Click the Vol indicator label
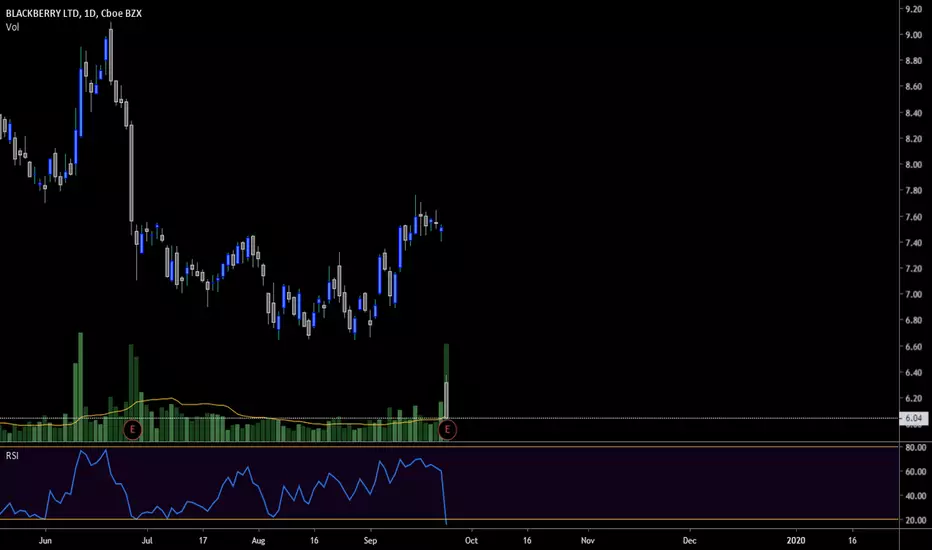 tap(12, 27)
